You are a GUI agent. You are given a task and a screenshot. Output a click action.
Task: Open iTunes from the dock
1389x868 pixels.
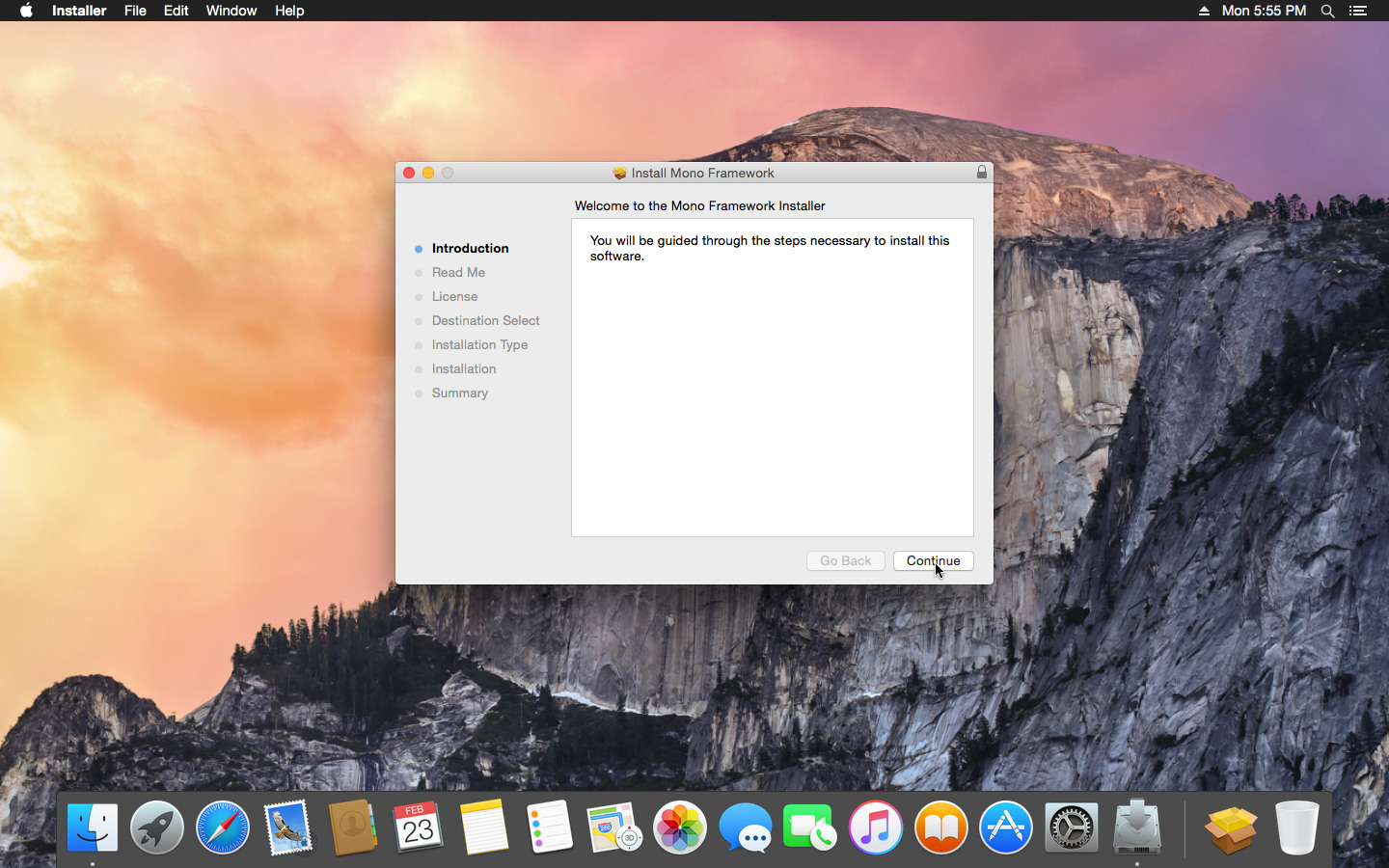(x=876, y=827)
